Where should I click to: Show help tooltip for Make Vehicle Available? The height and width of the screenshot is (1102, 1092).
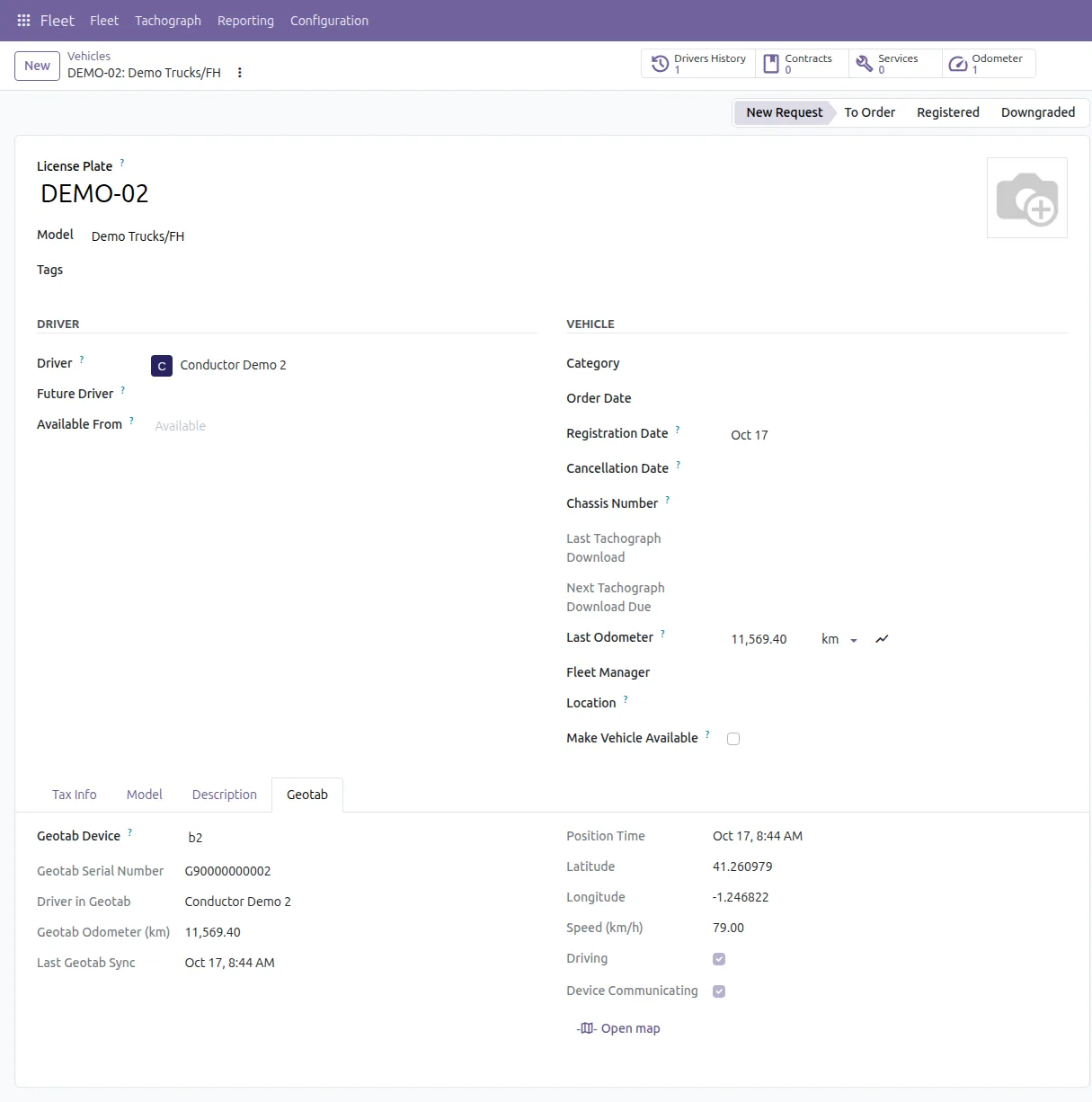point(707,734)
